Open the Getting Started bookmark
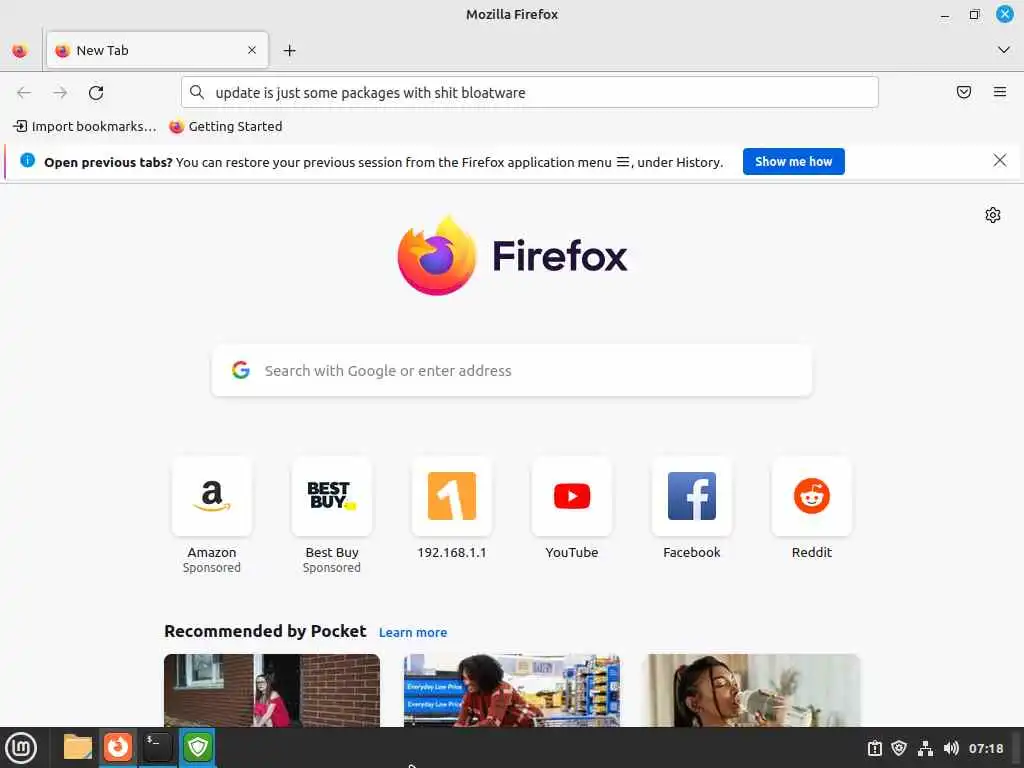This screenshot has height=768, width=1024. [226, 126]
